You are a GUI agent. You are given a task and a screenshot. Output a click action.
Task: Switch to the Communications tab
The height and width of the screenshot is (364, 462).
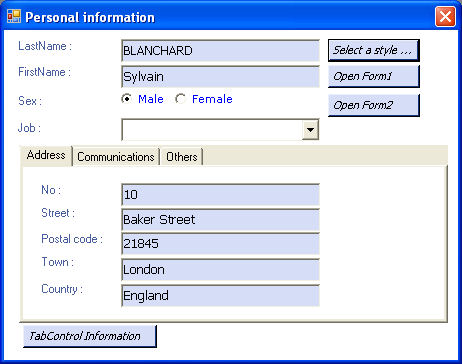tap(116, 157)
